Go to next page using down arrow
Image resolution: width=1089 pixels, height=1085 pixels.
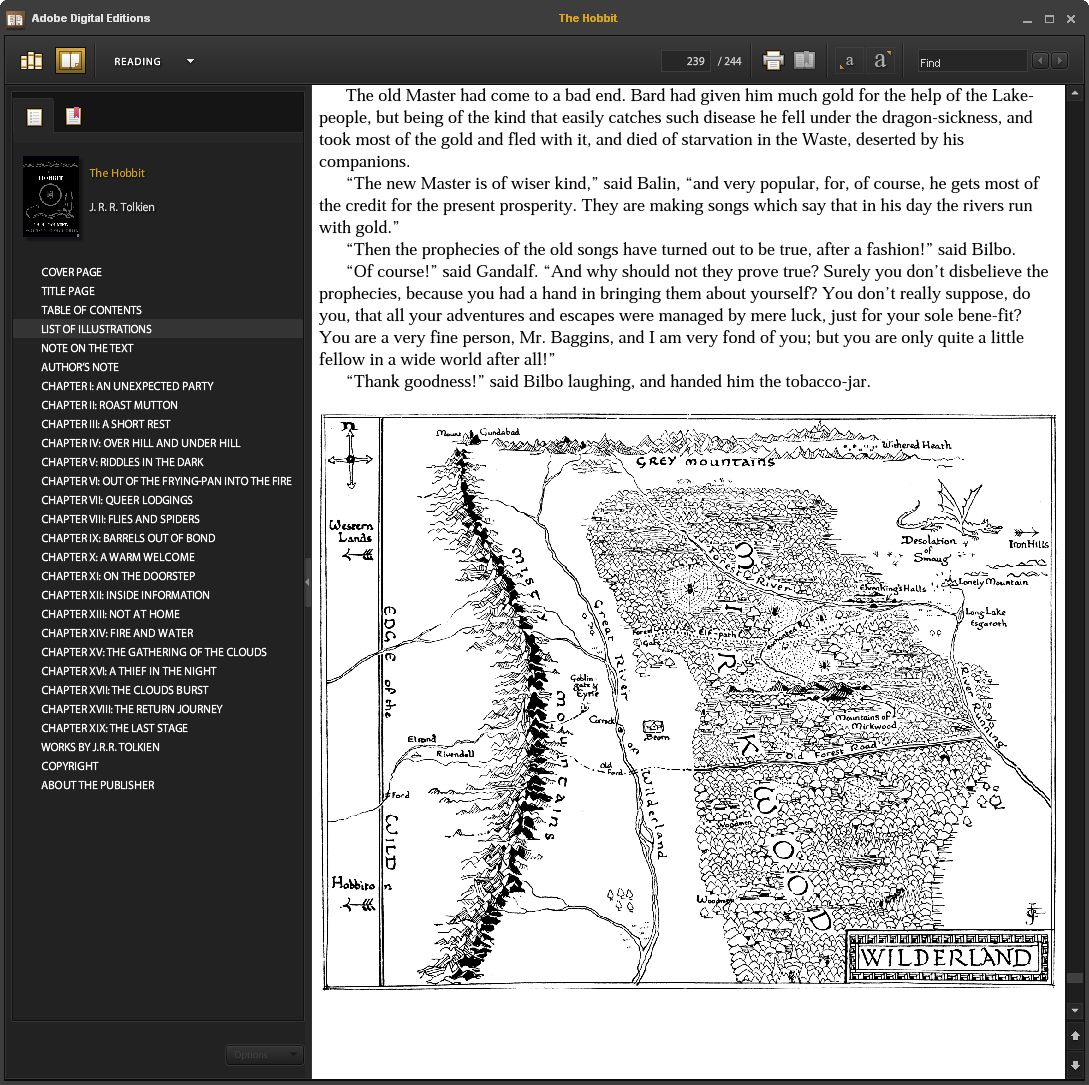(x=1075, y=1065)
